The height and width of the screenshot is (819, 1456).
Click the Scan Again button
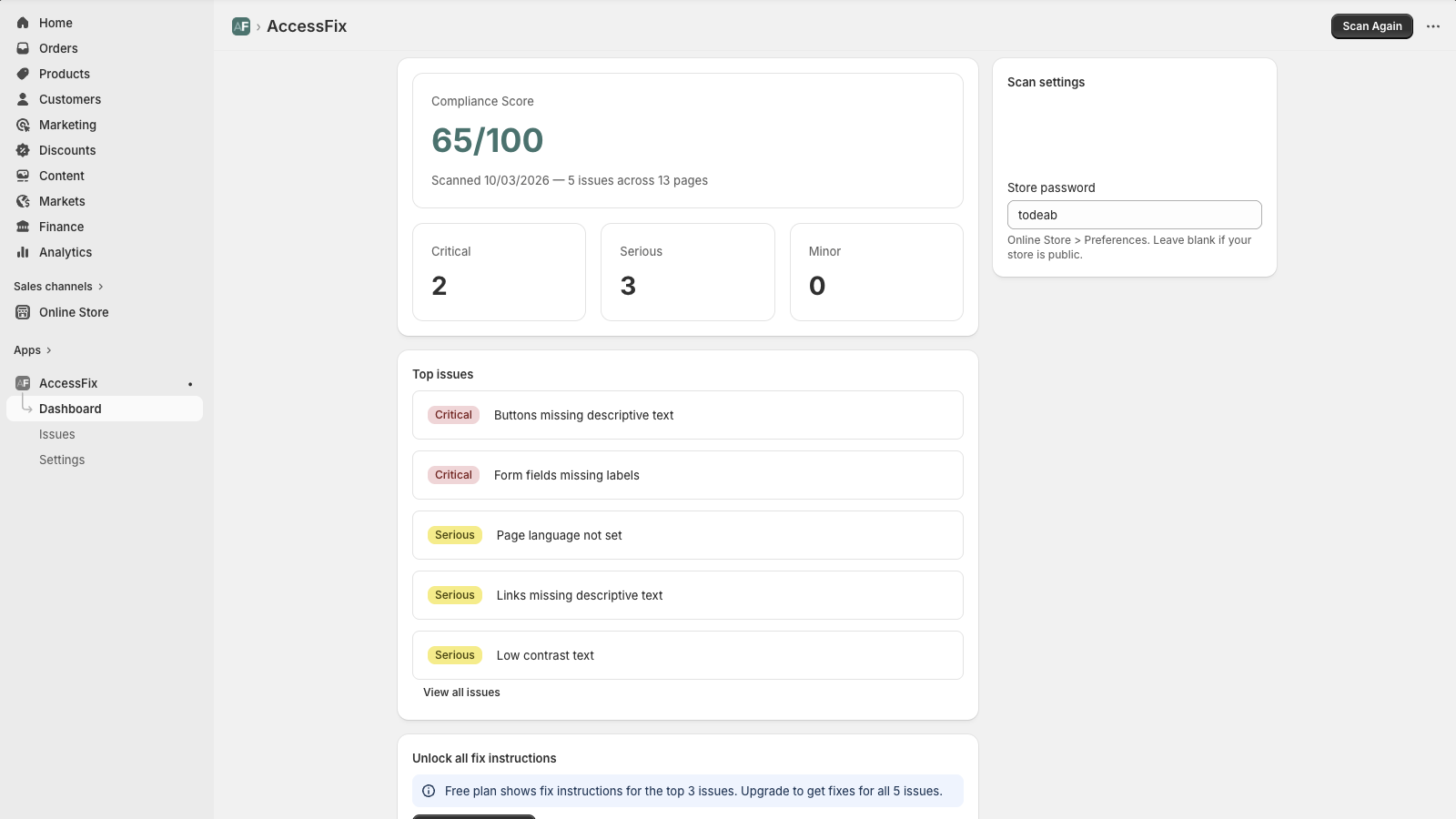[1371, 26]
